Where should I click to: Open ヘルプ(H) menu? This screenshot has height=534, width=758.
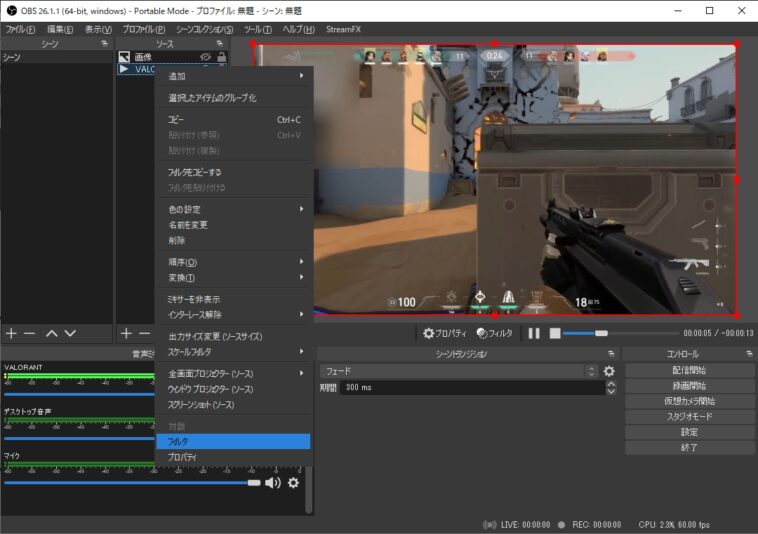(298, 29)
